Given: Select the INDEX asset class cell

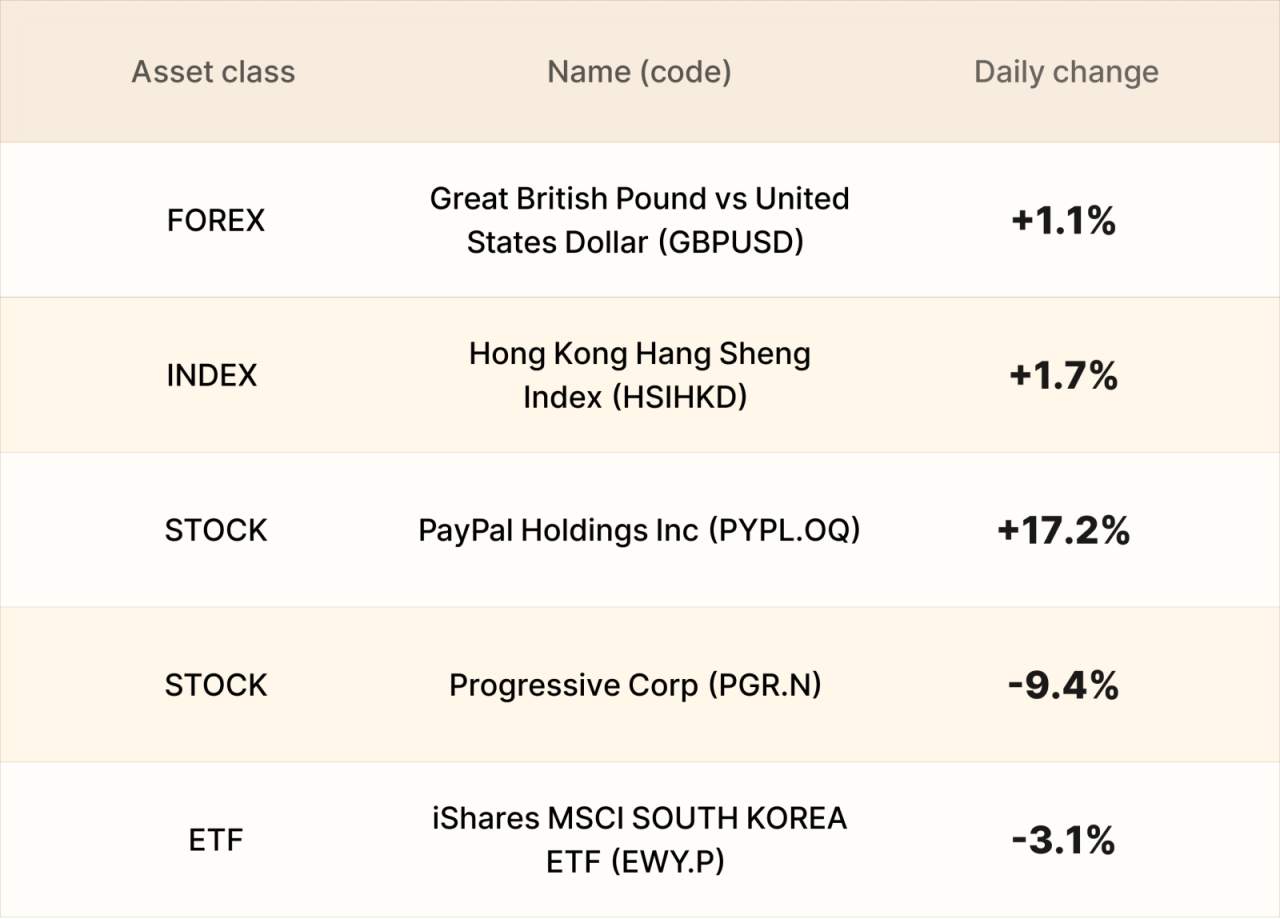Looking at the screenshot, I should click(x=212, y=375).
